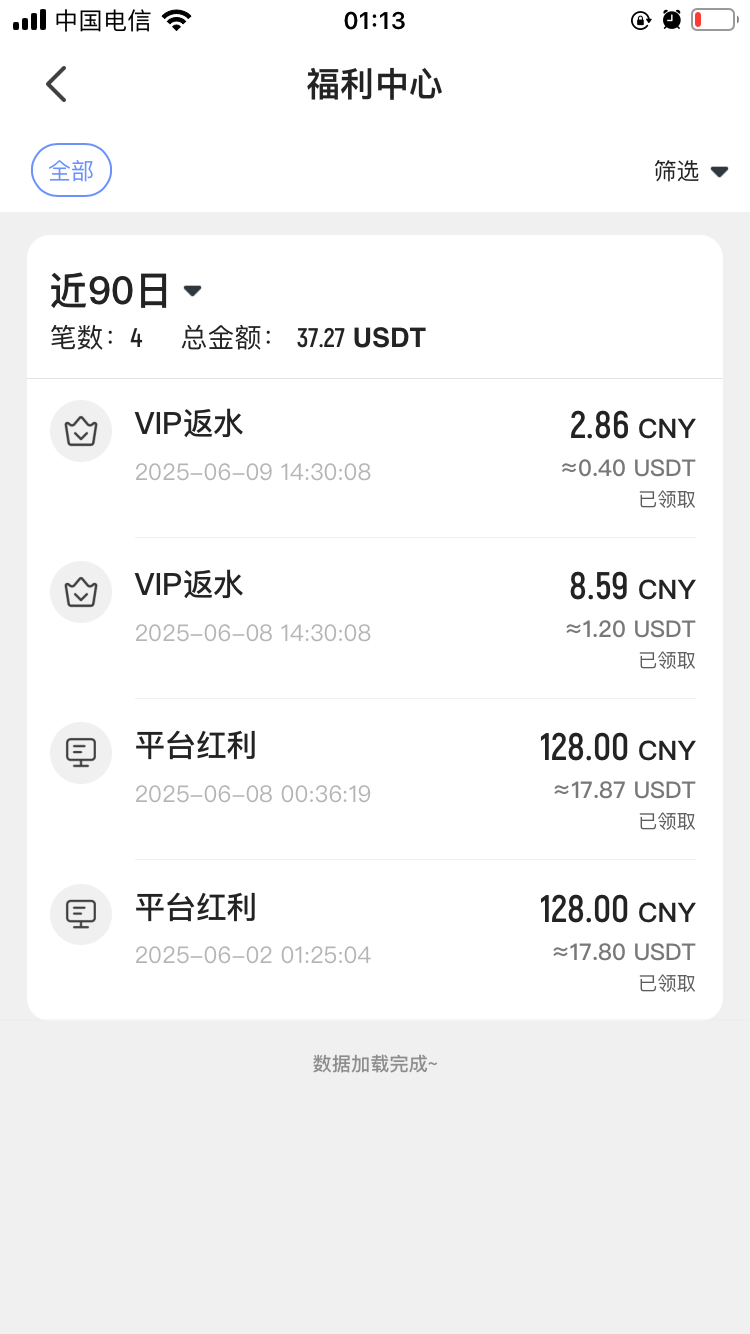
Task: Tap the crown icon for 2025-06-08 VIP返水
Action: pos(80,592)
